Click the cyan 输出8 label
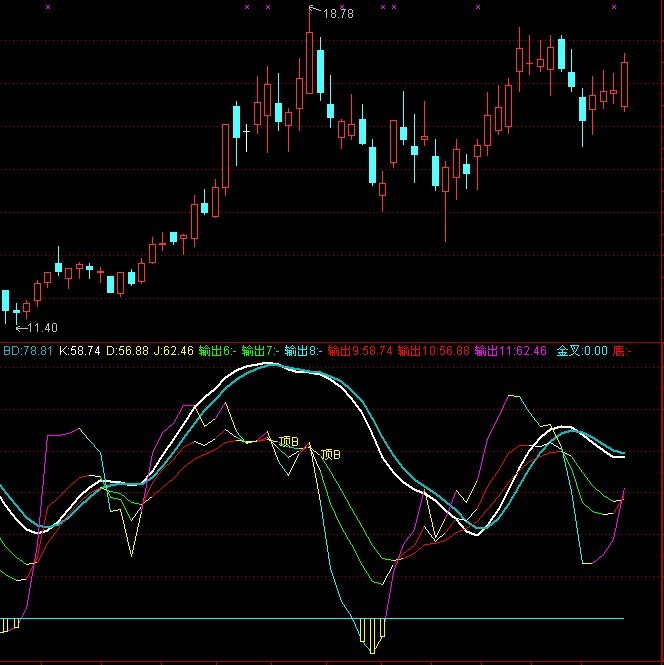The width and height of the screenshot is (664, 665). coord(304,351)
